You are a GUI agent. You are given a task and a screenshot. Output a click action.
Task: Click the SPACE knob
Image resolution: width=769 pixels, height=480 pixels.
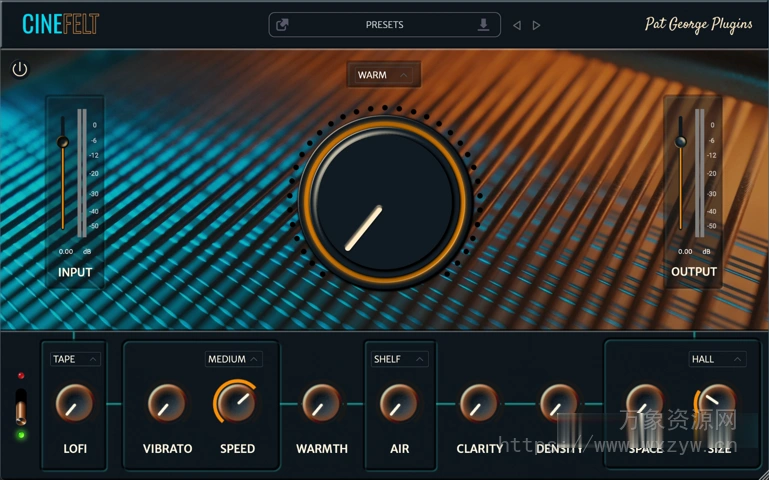(x=645, y=404)
